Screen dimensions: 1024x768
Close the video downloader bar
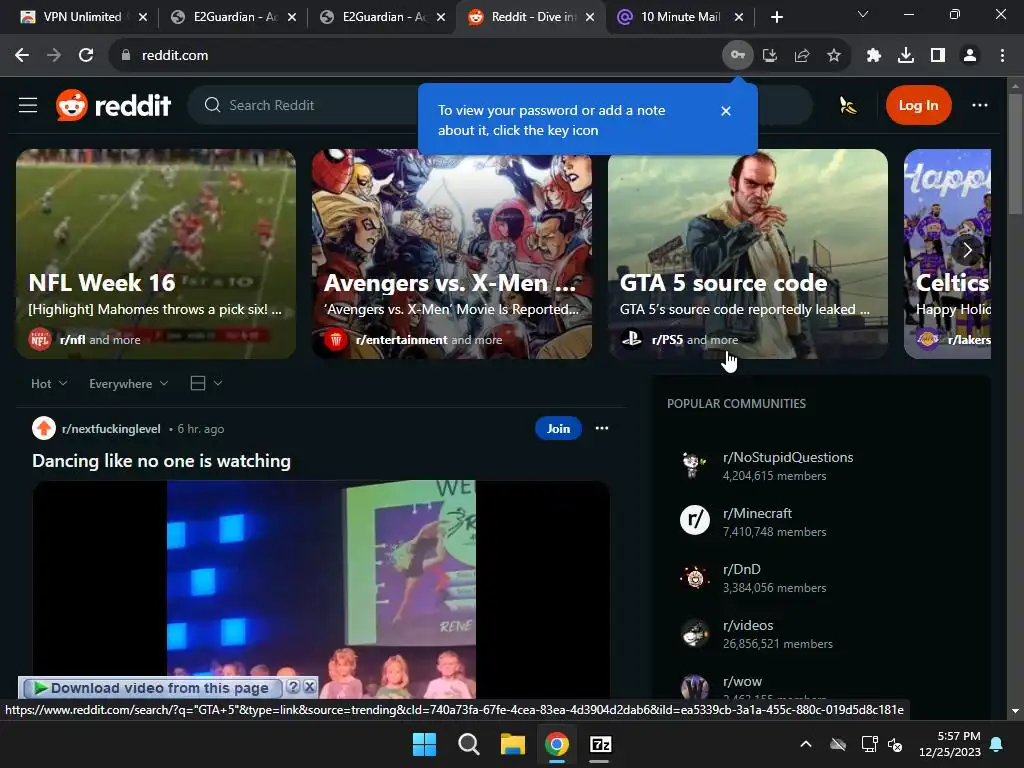tap(310, 687)
